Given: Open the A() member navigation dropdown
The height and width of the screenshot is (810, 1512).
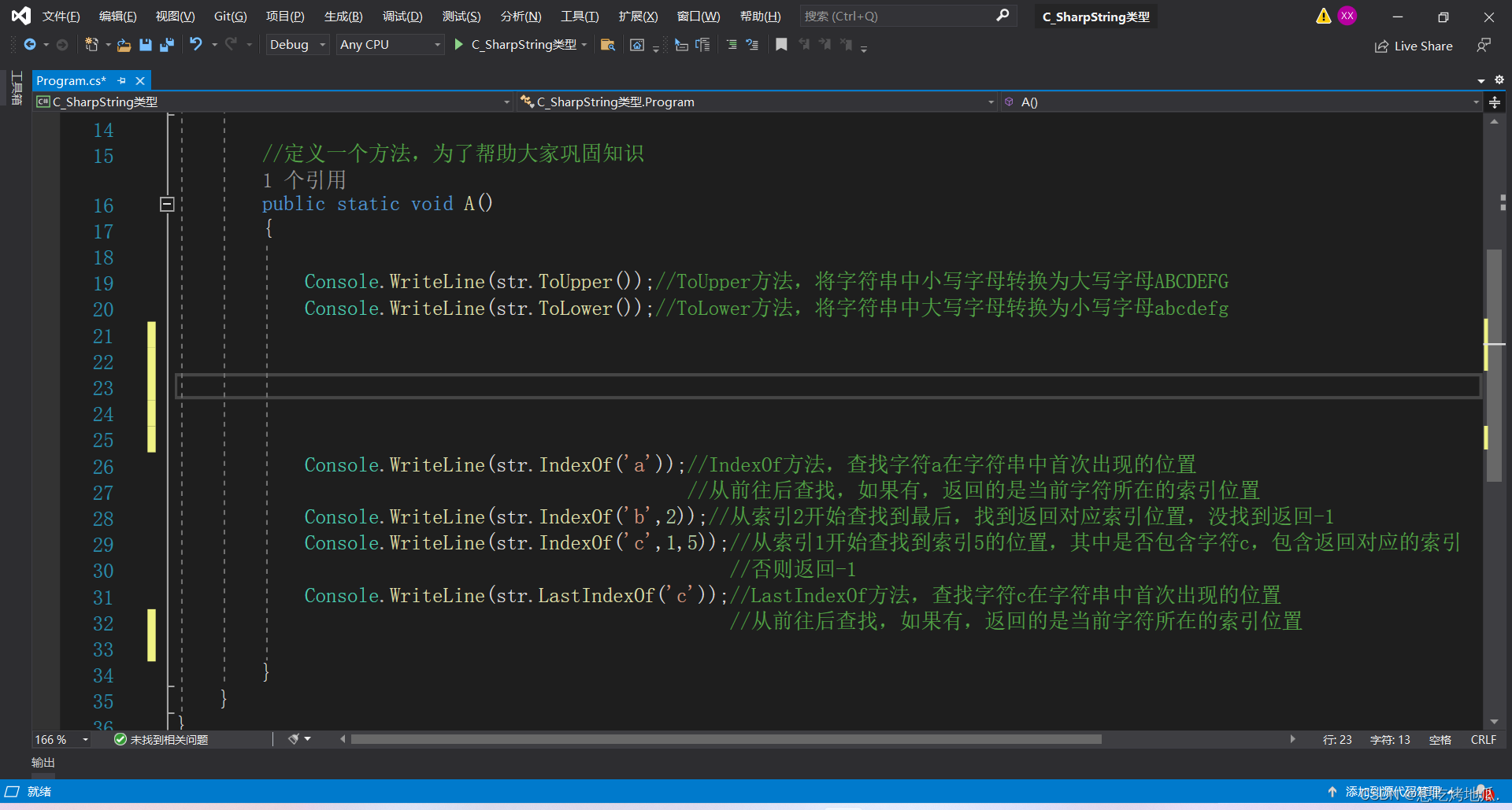Looking at the screenshot, I should point(1474,102).
